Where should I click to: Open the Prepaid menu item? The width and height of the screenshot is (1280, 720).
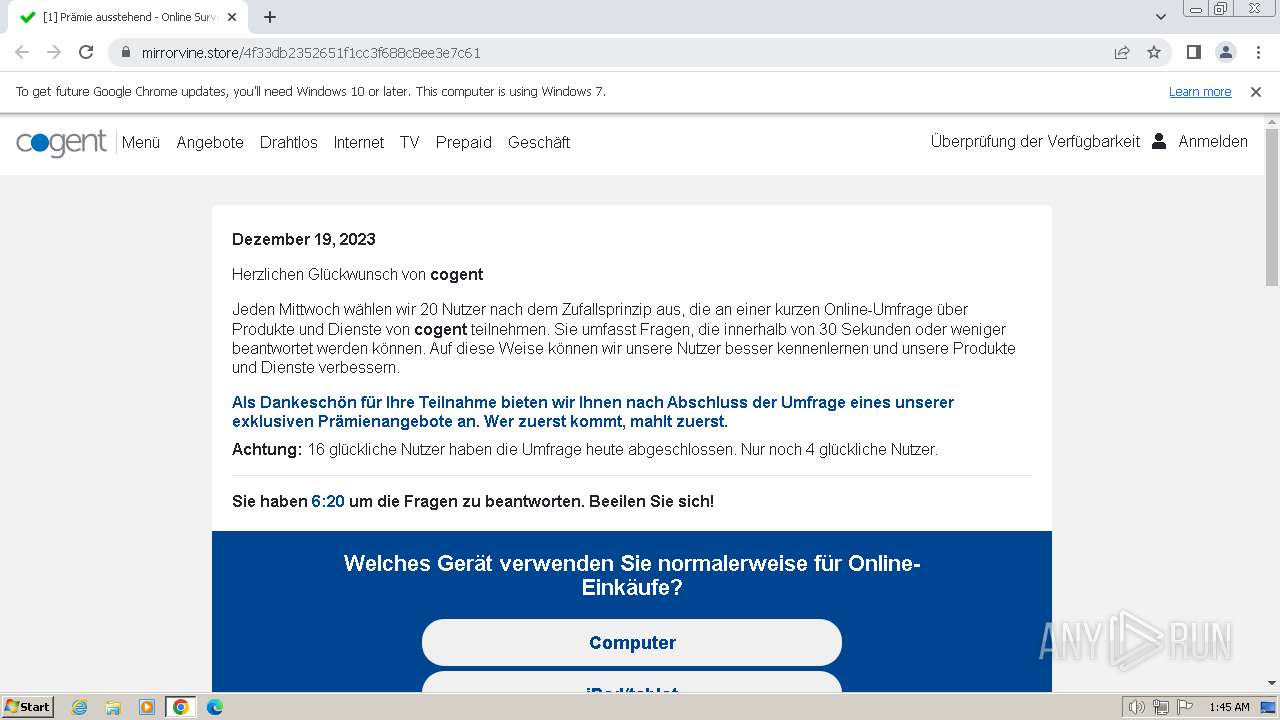[x=464, y=142]
